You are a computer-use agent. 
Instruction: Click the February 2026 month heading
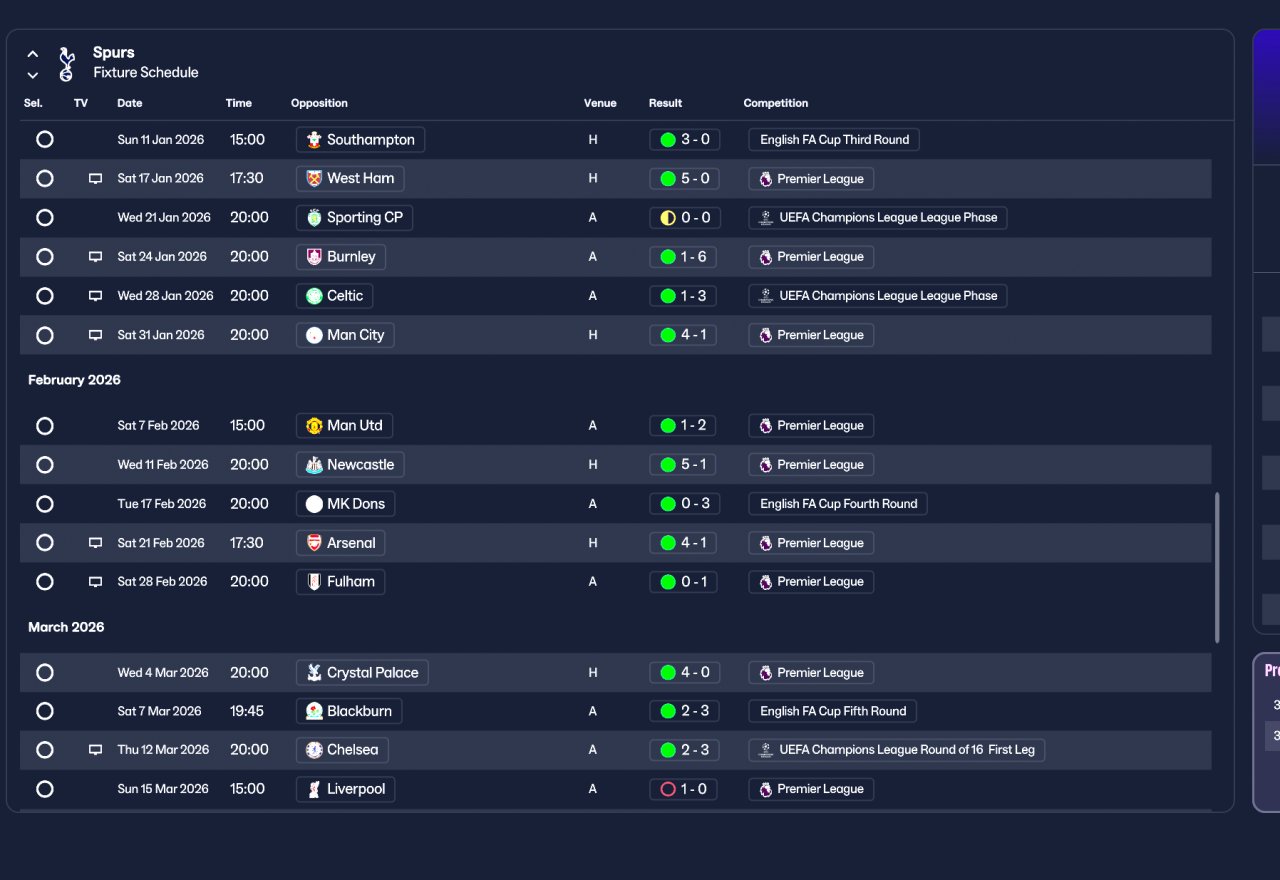pyautogui.click(x=74, y=380)
